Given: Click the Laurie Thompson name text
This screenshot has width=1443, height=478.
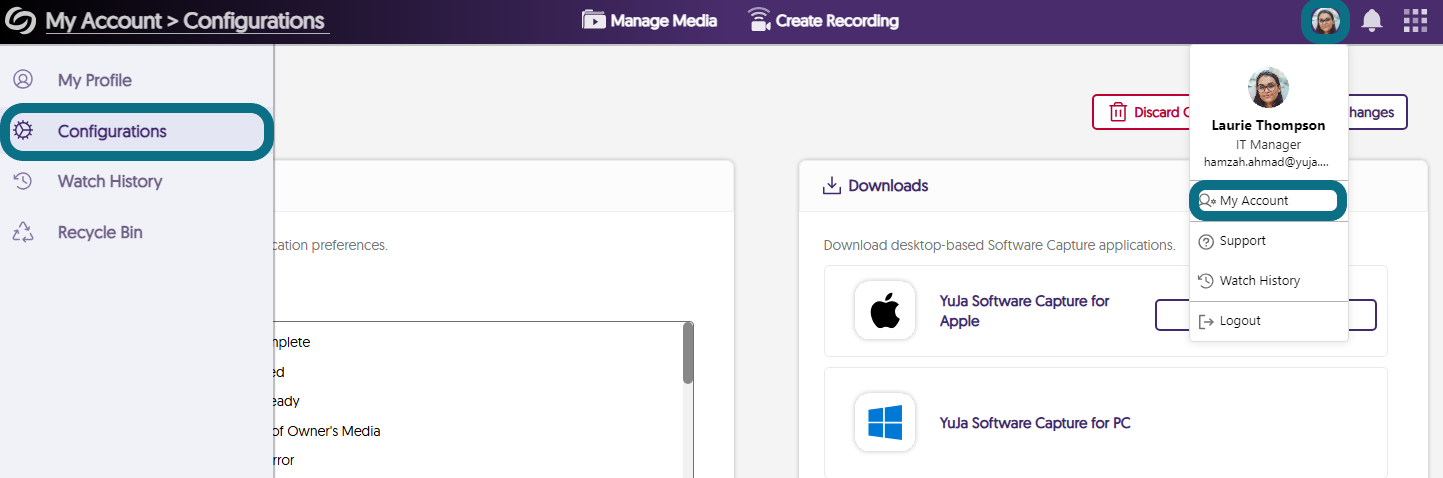Looking at the screenshot, I should 1268,126.
